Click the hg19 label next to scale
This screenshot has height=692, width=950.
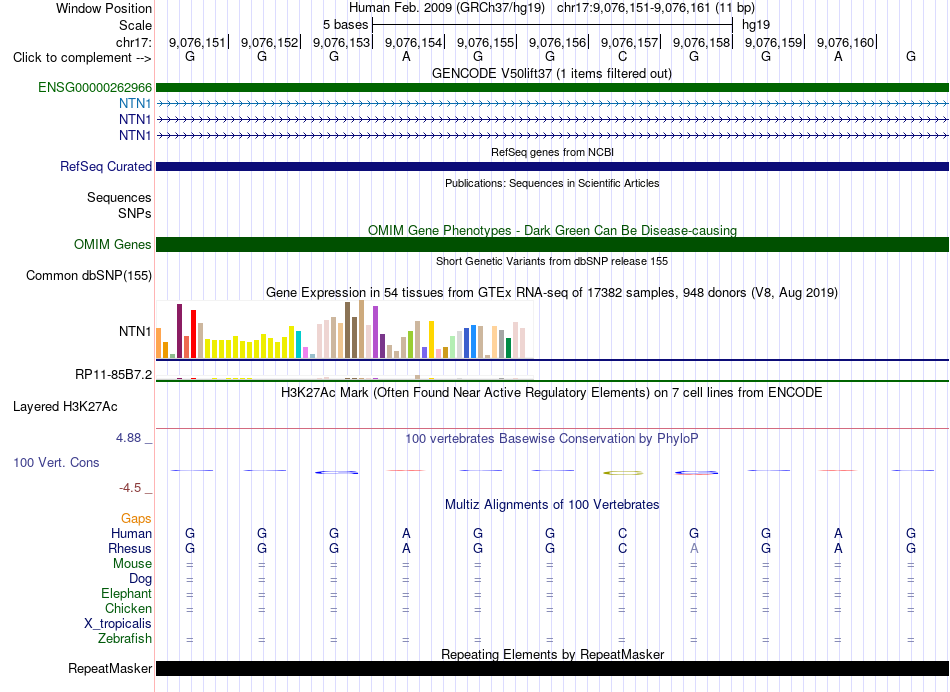756,25
